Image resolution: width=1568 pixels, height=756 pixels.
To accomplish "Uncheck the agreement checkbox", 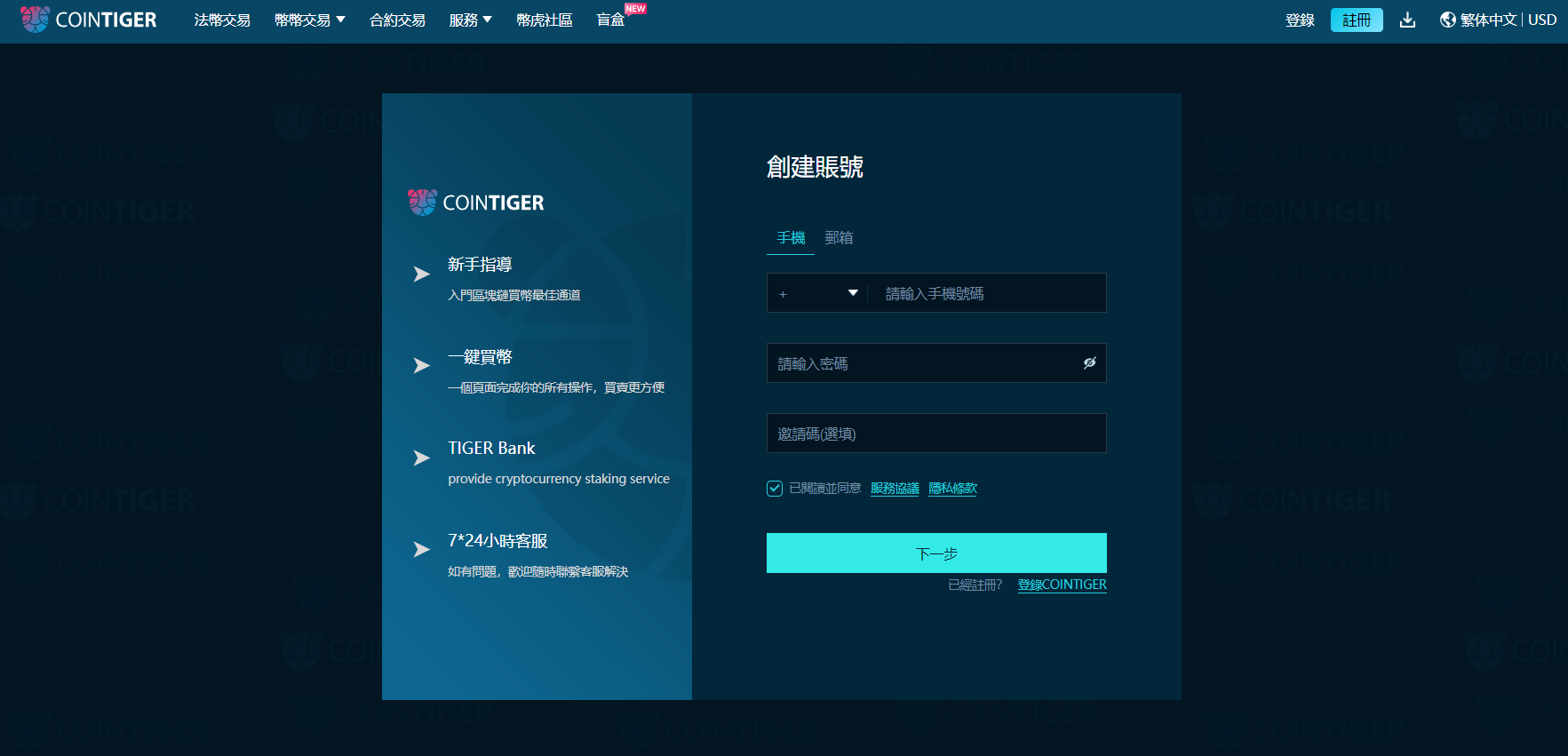I will tap(775, 489).
